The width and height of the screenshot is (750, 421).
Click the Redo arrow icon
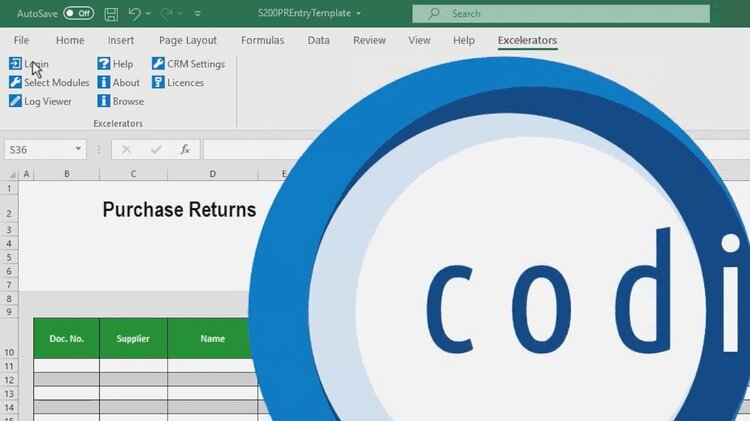(166, 13)
